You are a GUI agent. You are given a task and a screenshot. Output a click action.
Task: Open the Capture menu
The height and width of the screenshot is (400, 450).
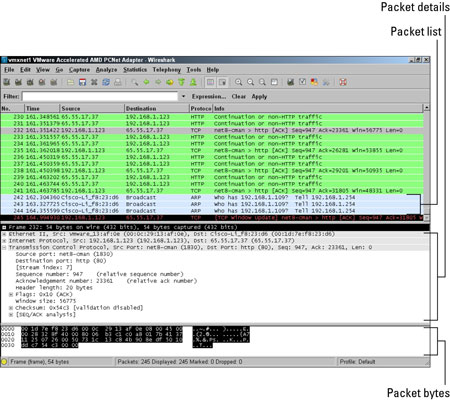(x=79, y=70)
